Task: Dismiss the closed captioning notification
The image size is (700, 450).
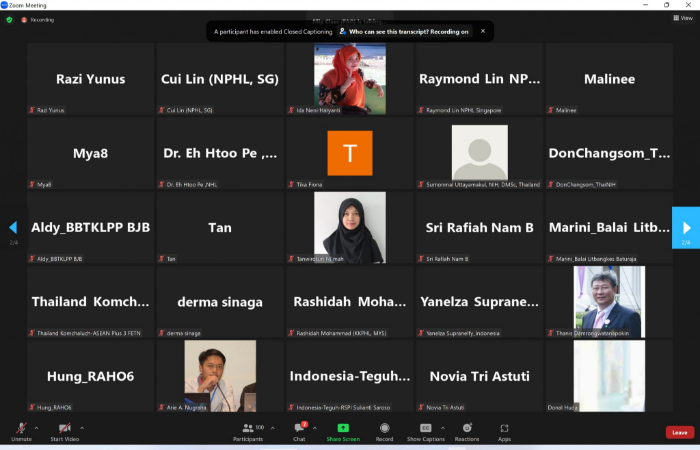Action: pos(482,31)
